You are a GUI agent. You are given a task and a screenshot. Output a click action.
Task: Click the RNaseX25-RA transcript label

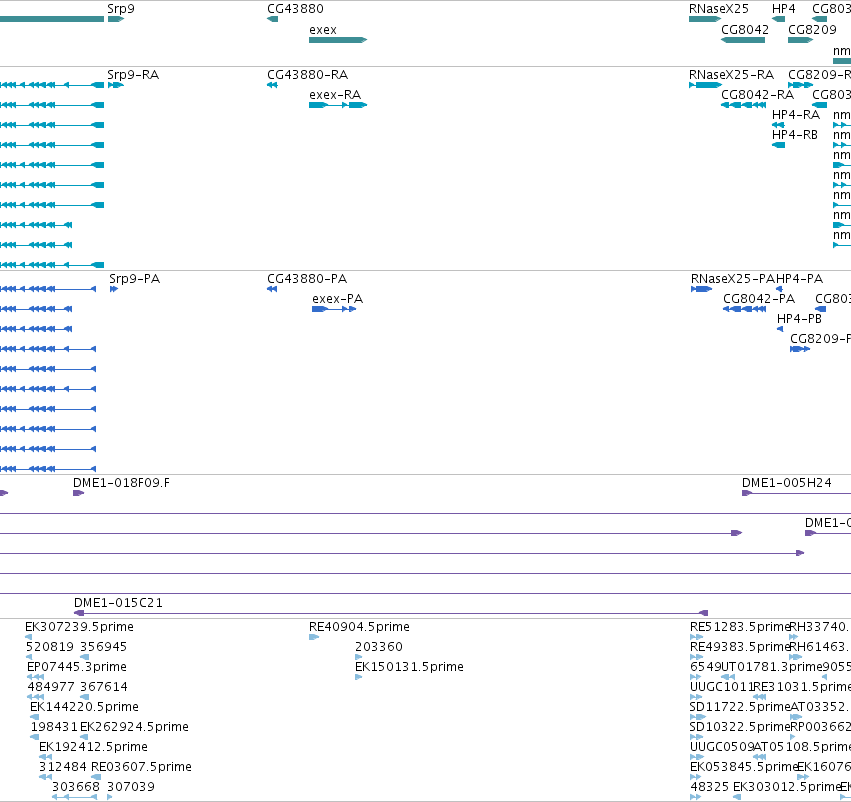(x=731, y=74)
